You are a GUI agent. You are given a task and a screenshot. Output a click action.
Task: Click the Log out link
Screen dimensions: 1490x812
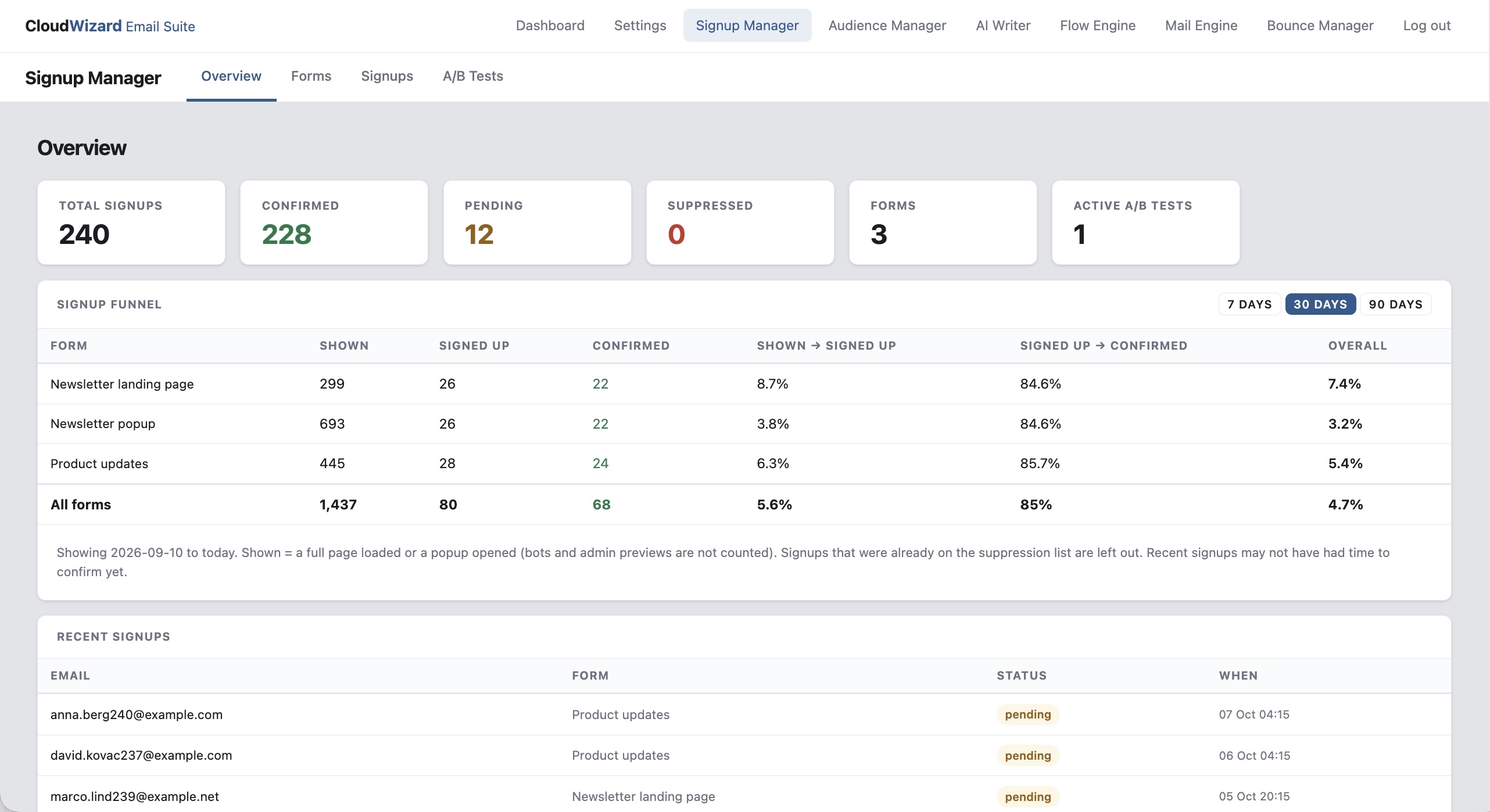(1426, 26)
